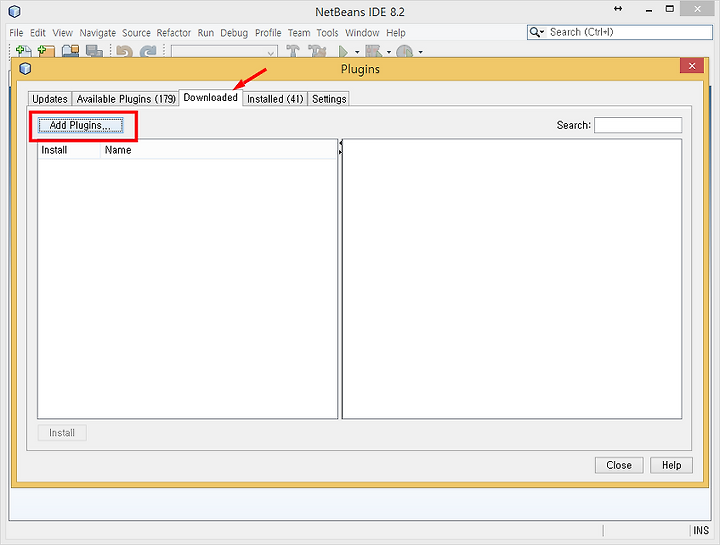This screenshot has height=545, width=720.
Task: Click the disabled Install button
Action: [x=62, y=433]
